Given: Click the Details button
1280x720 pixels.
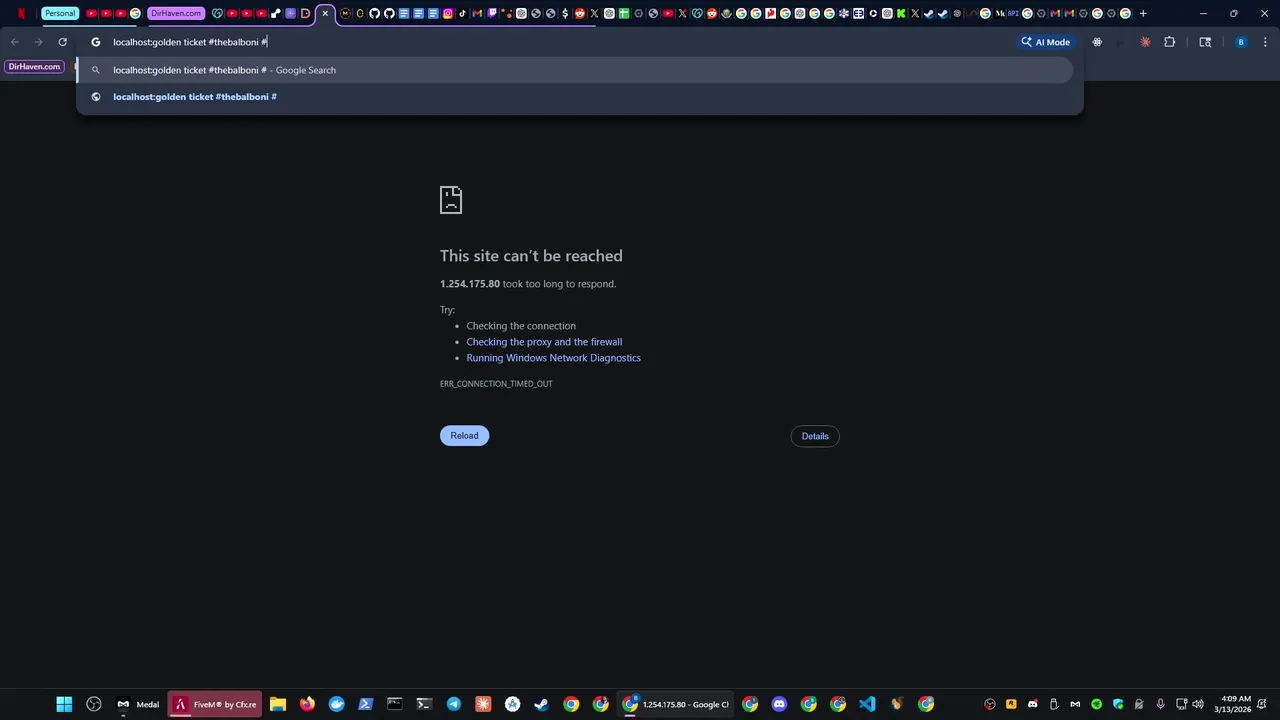Looking at the screenshot, I should click(x=815, y=436).
